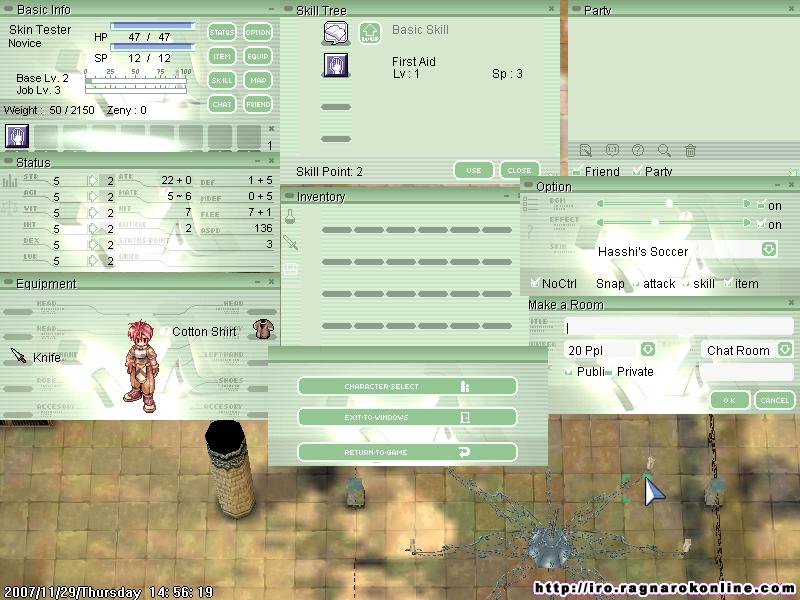This screenshot has height=600, width=800.
Task: Toggle the NoCtrl checkbox
Action: click(535, 282)
